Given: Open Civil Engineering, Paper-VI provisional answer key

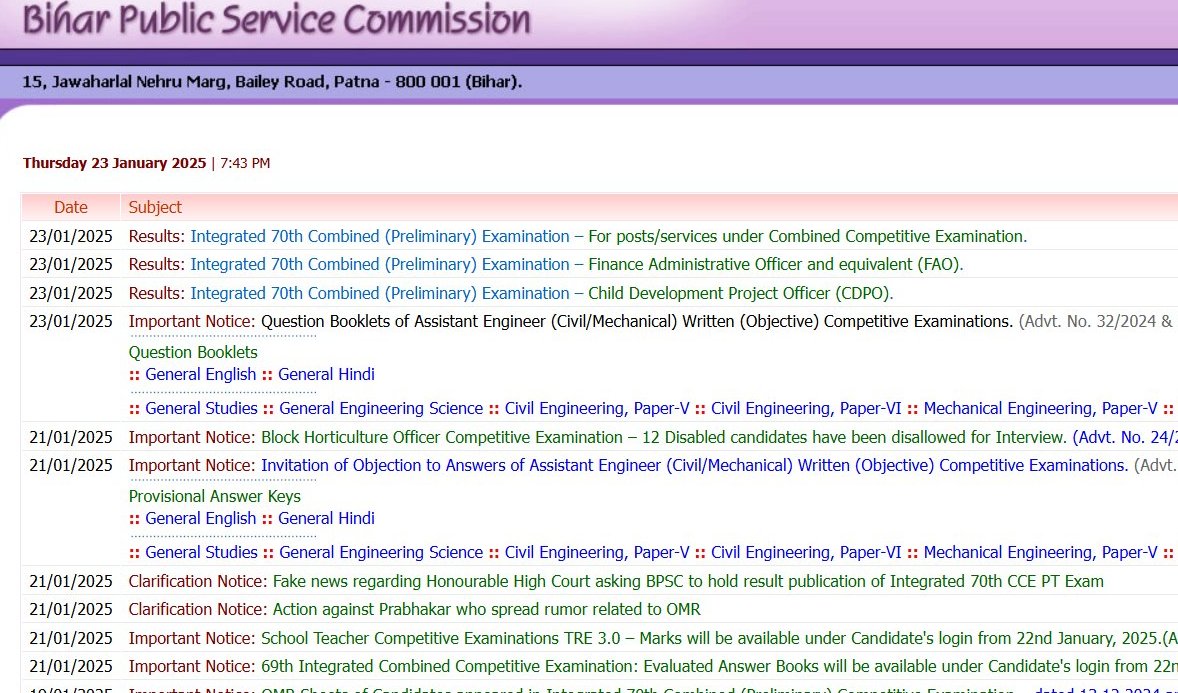Looking at the screenshot, I should pos(806,552).
